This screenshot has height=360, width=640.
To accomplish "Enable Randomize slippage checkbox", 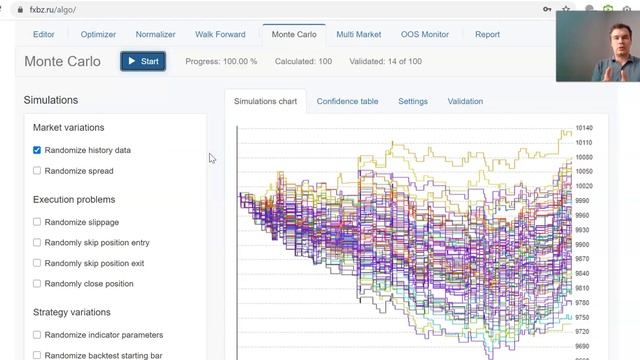I will 37,222.
